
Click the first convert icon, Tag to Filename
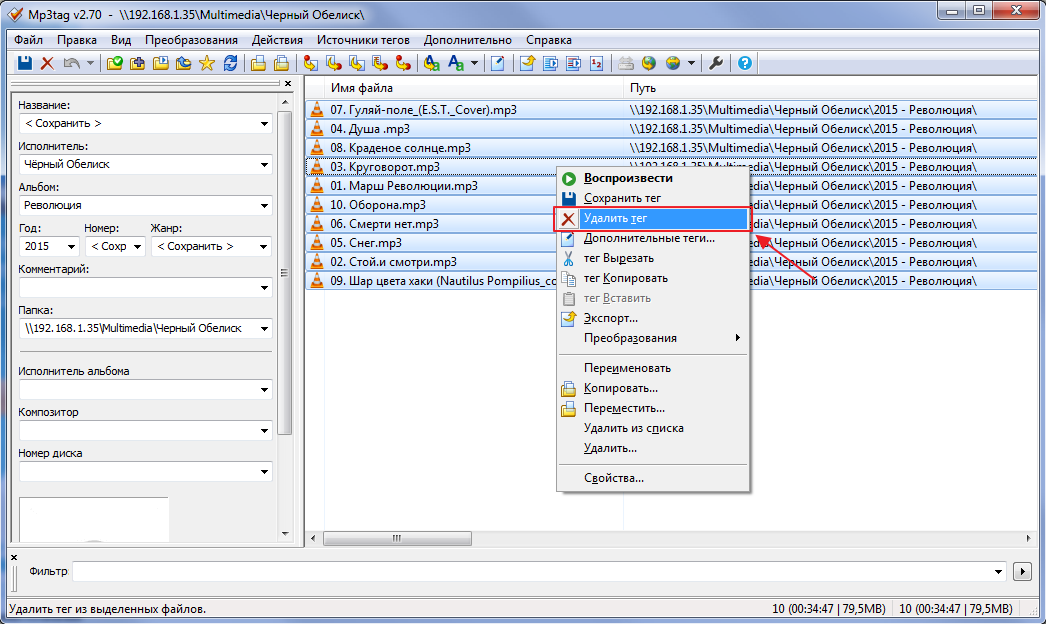311,63
